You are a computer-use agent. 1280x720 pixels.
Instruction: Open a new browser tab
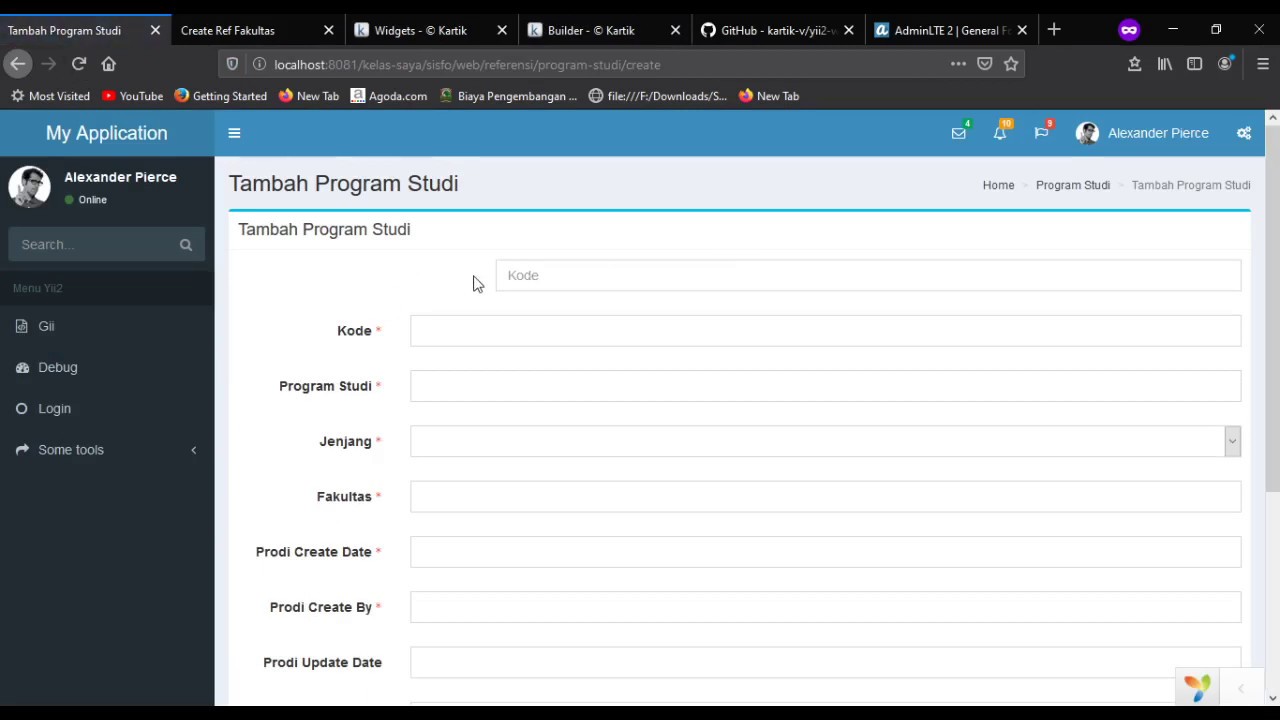1054,30
